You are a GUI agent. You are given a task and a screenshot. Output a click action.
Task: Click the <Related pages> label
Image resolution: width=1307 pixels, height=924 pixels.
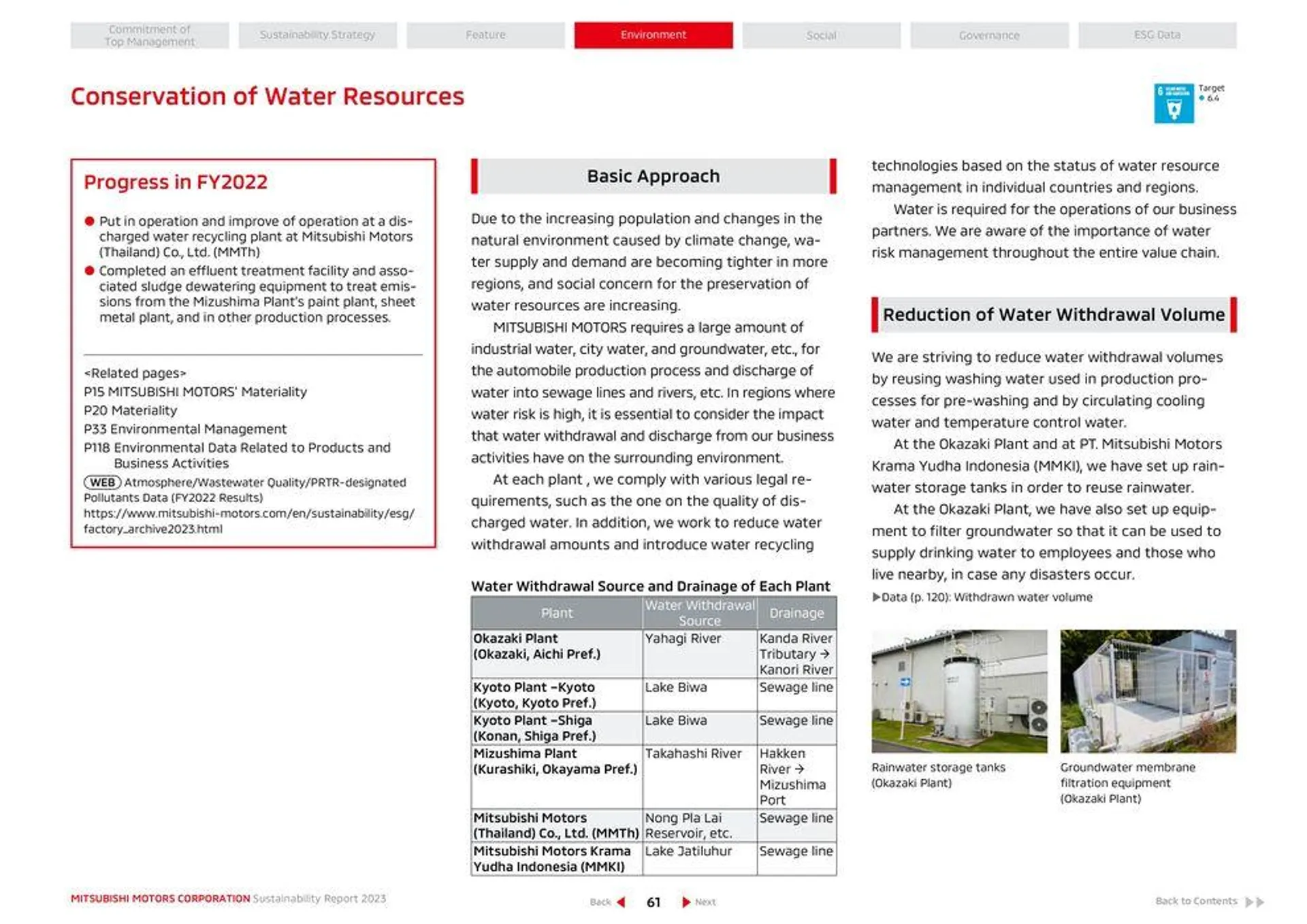click(135, 374)
